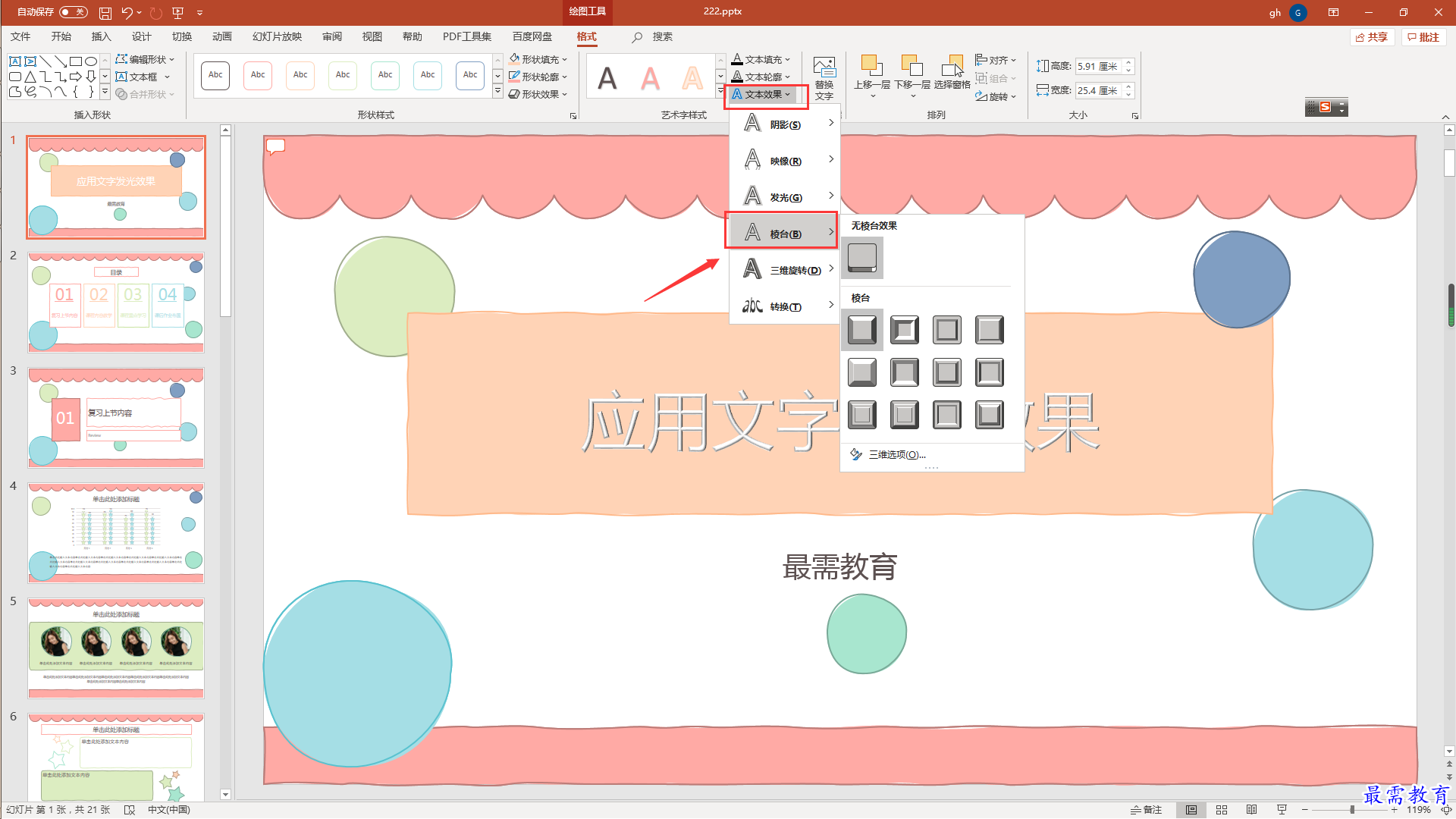The width and height of the screenshot is (1456, 819).
Task: Select the second bevel preset in third row
Action: click(905, 415)
